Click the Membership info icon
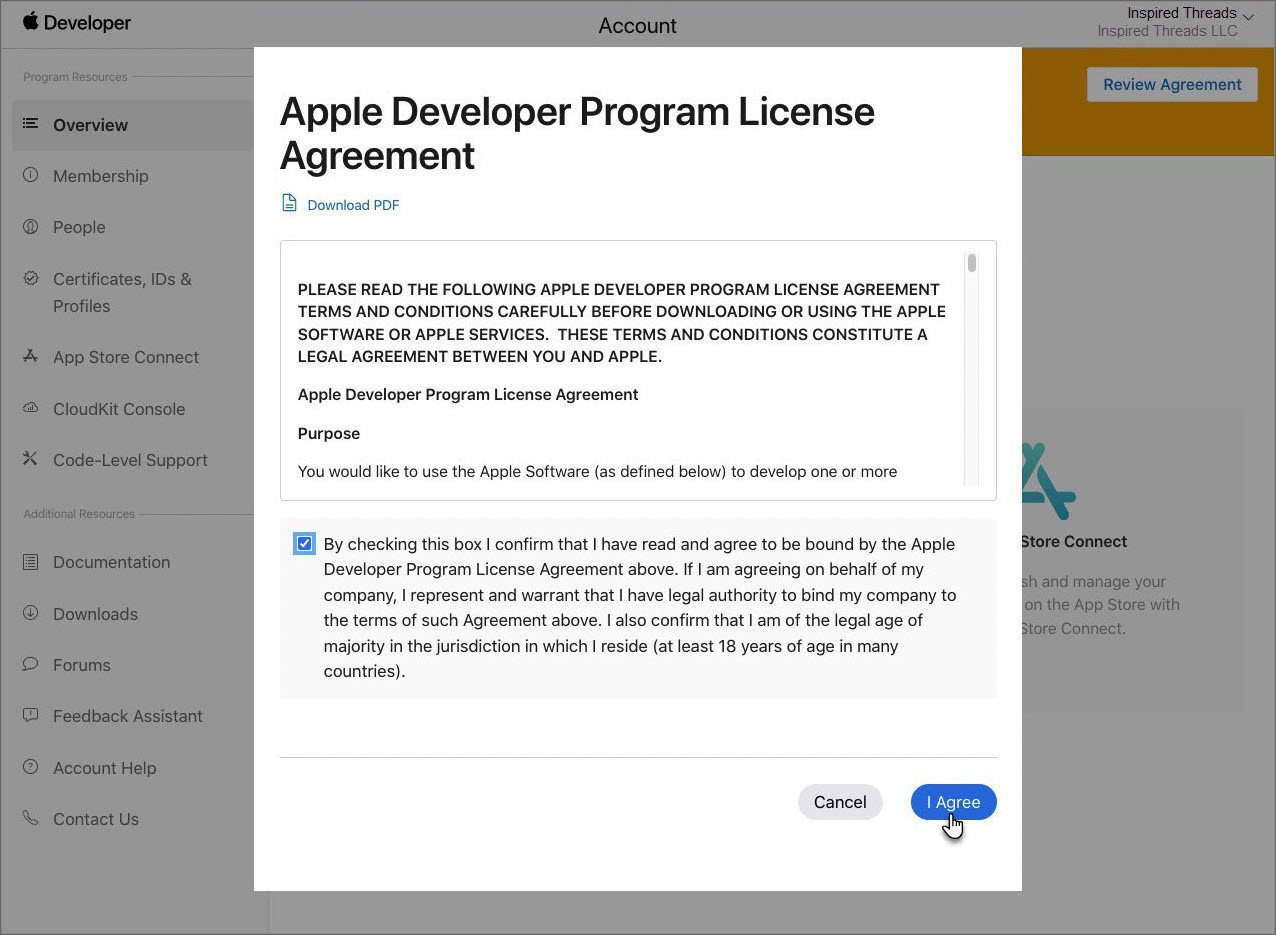Image resolution: width=1276 pixels, height=935 pixels. pyautogui.click(x=30, y=175)
